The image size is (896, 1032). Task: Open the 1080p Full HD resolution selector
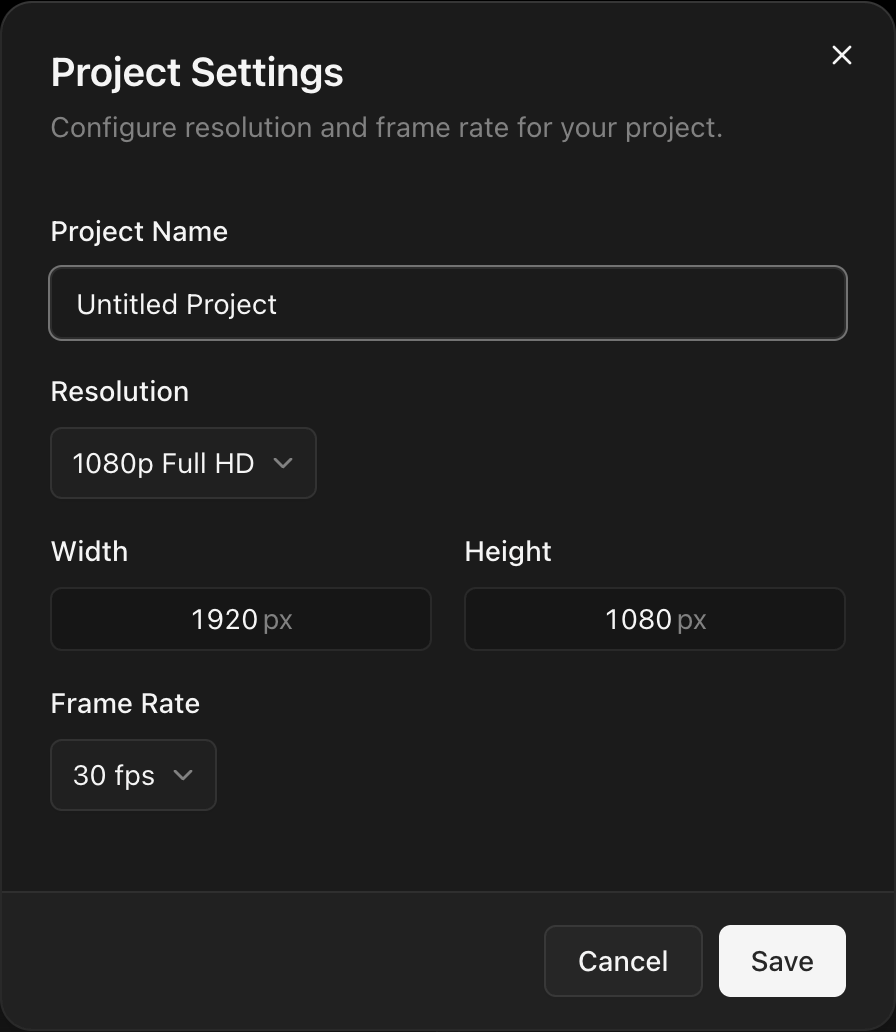183,463
